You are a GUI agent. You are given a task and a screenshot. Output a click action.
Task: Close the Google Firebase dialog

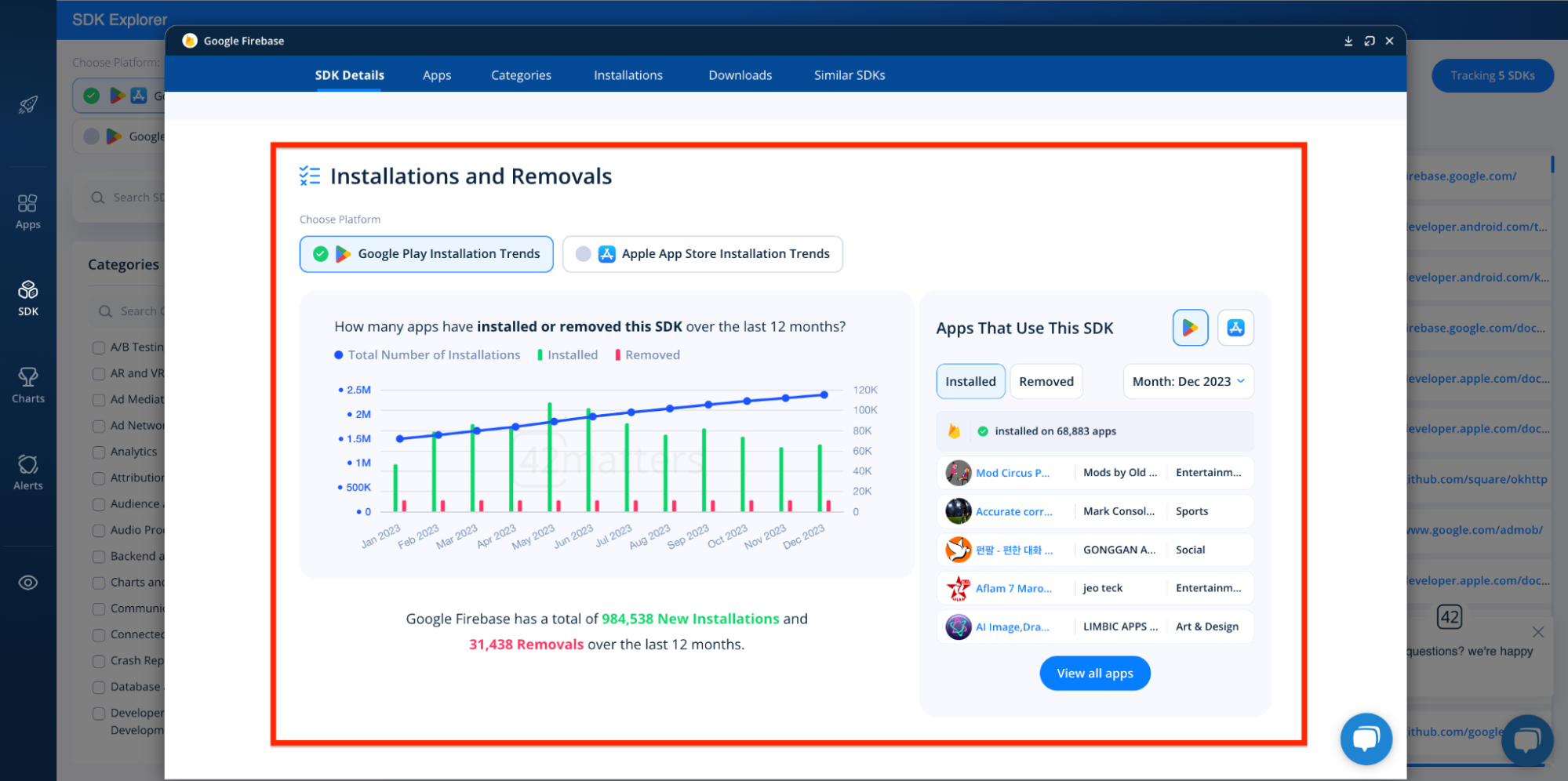tap(1389, 41)
